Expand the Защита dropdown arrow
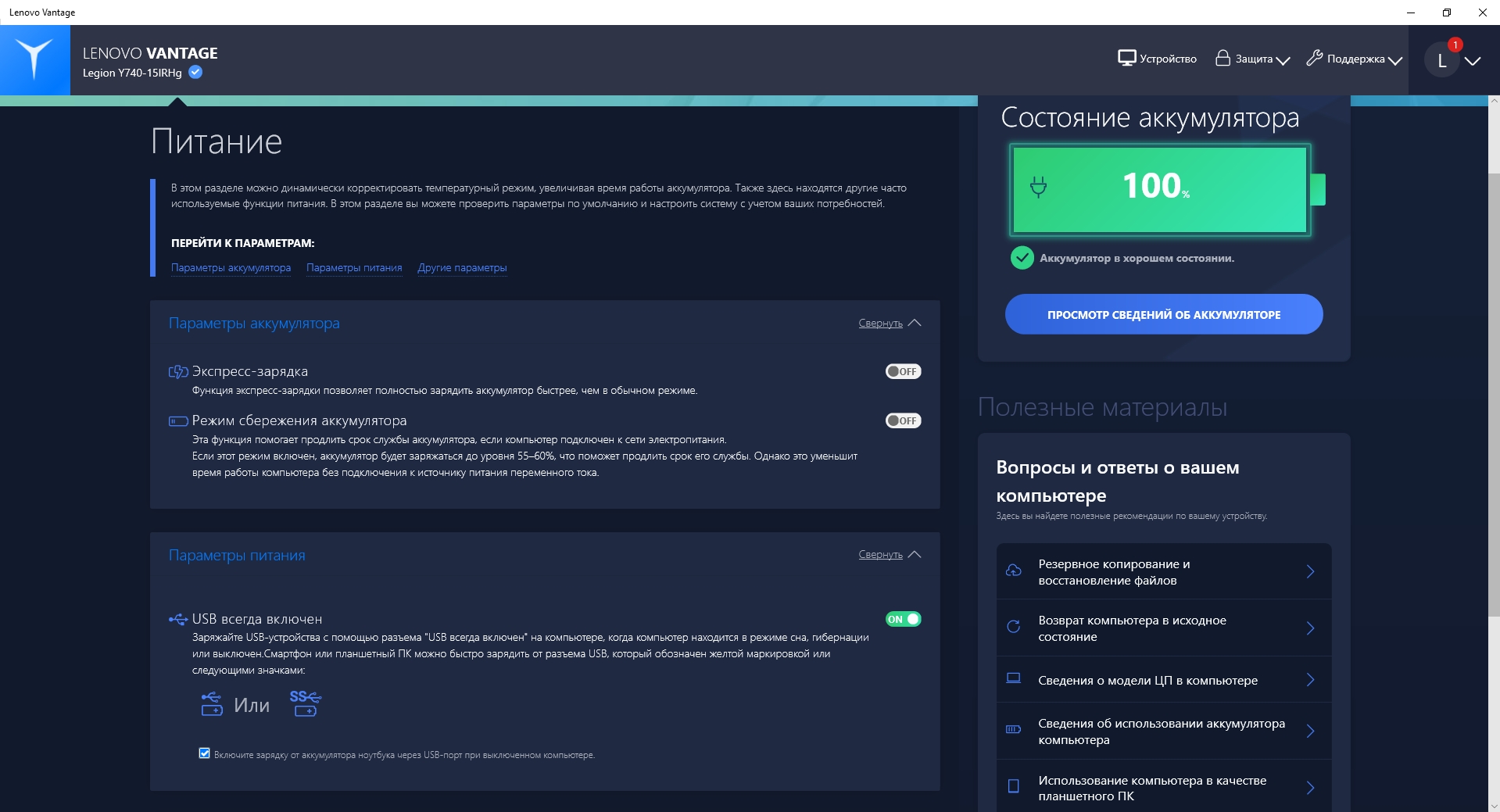The width and height of the screenshot is (1500, 812). coord(1283,60)
